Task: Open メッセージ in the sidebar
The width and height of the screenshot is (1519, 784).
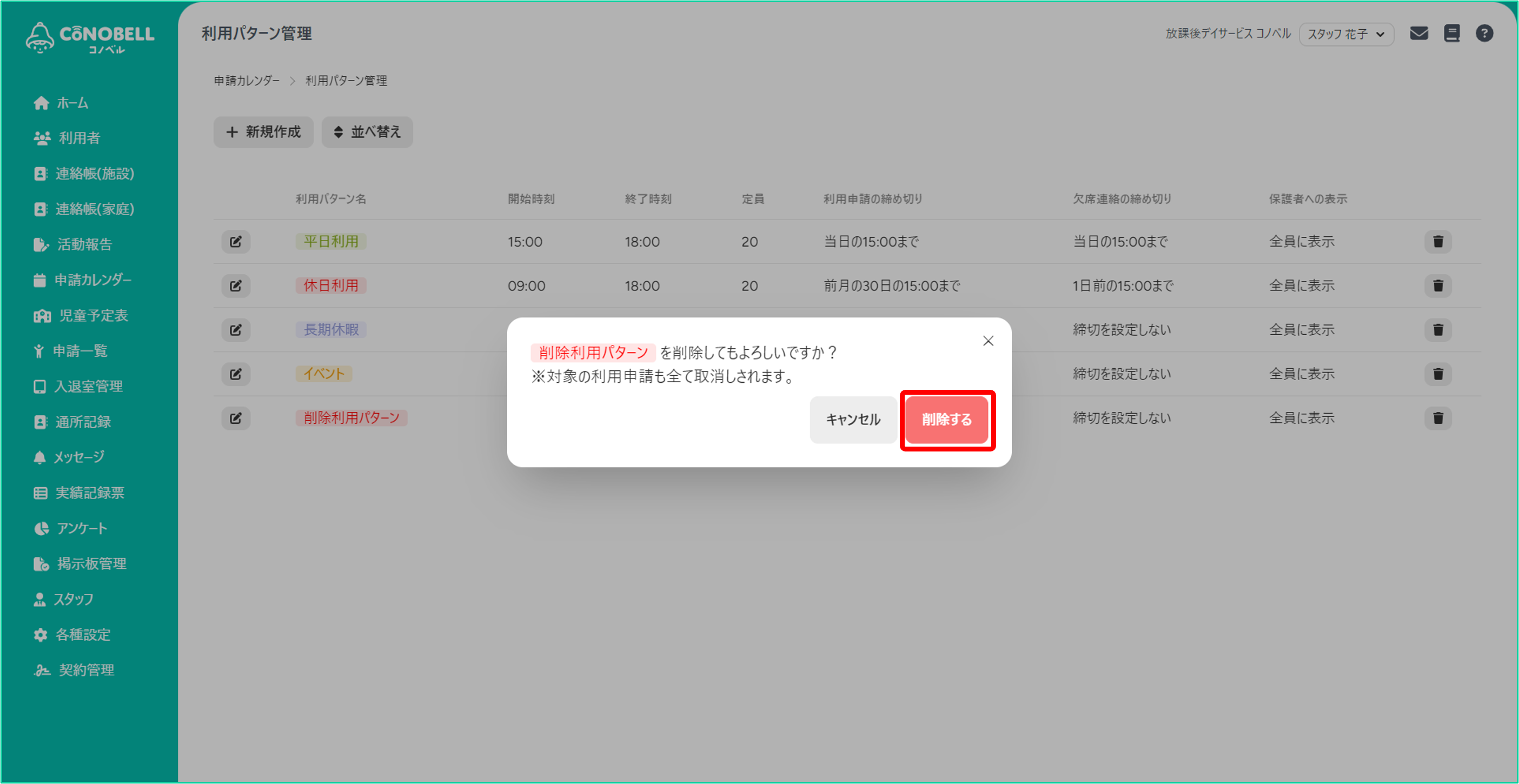Action: (69, 457)
